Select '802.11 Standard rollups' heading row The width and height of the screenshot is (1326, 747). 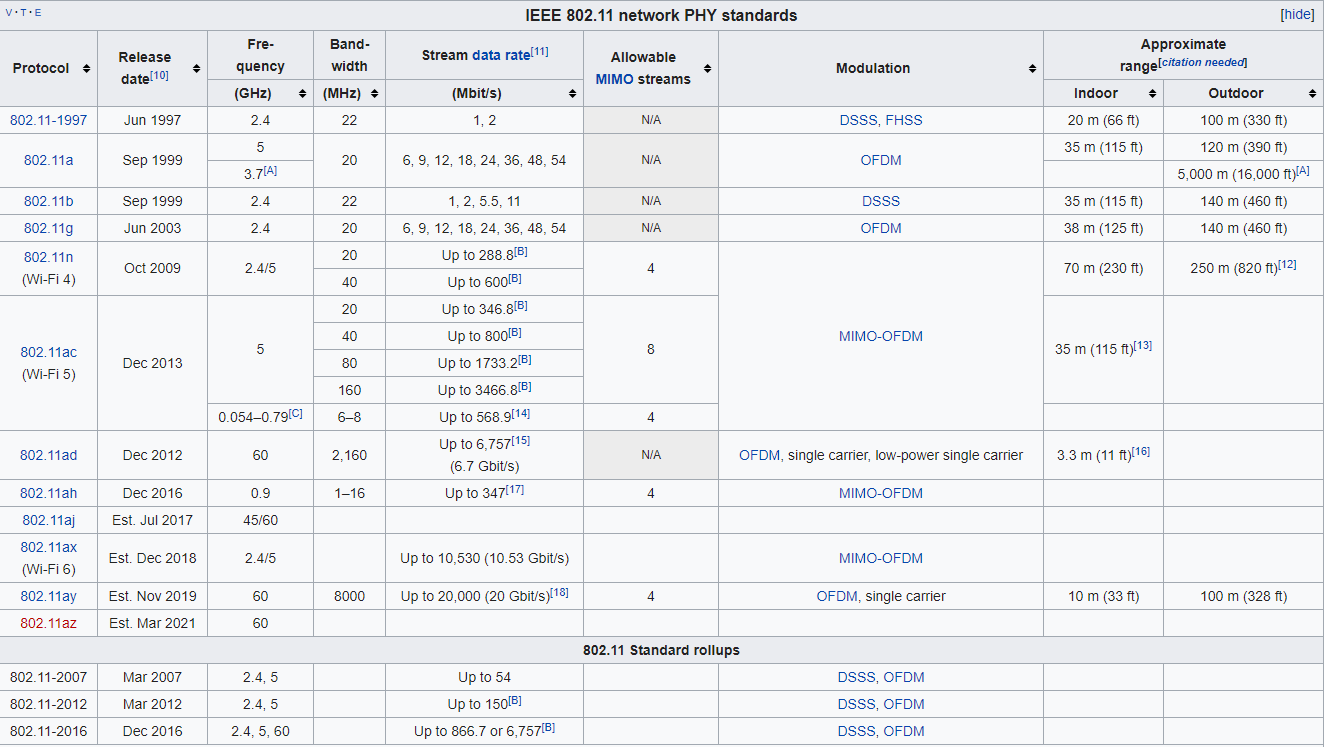(662, 650)
